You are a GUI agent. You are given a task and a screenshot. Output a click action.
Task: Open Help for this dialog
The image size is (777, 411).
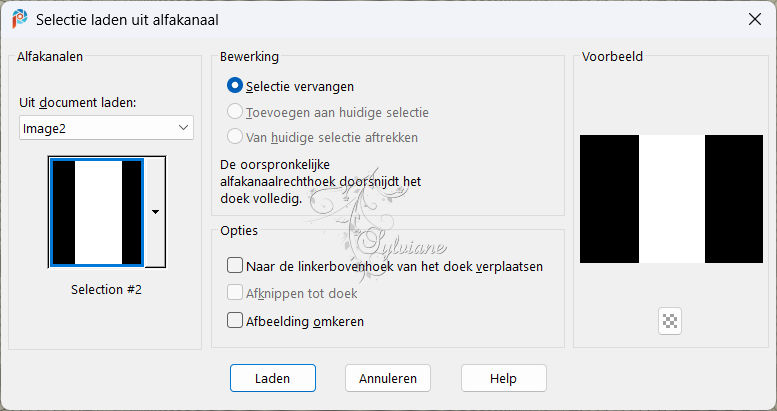(x=503, y=378)
